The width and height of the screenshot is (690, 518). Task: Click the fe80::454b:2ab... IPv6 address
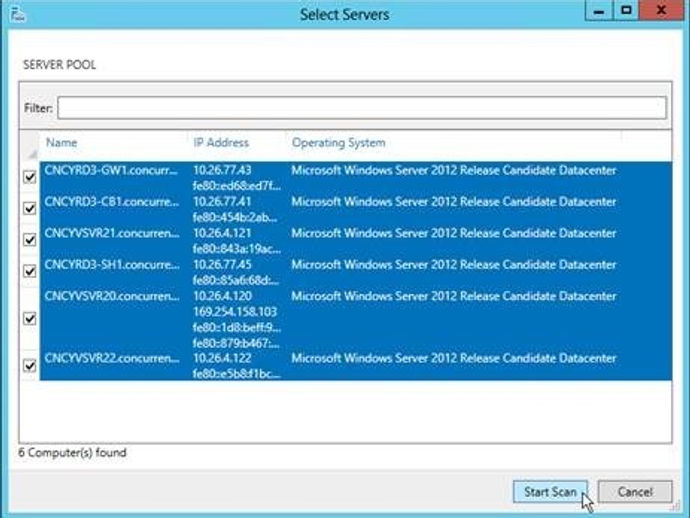235,217
